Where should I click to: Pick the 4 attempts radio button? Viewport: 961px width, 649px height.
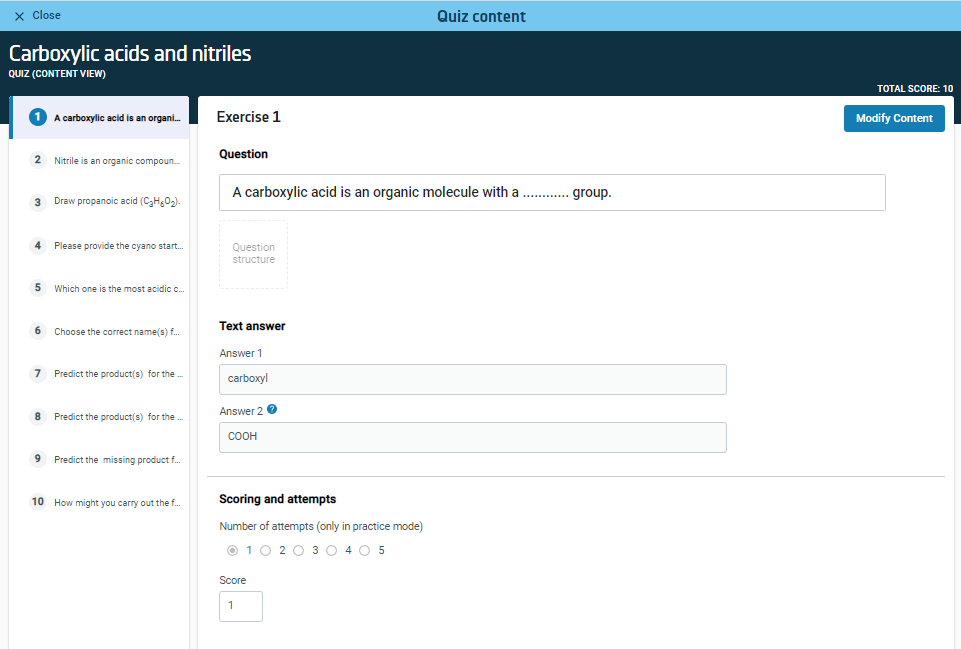tap(332, 550)
